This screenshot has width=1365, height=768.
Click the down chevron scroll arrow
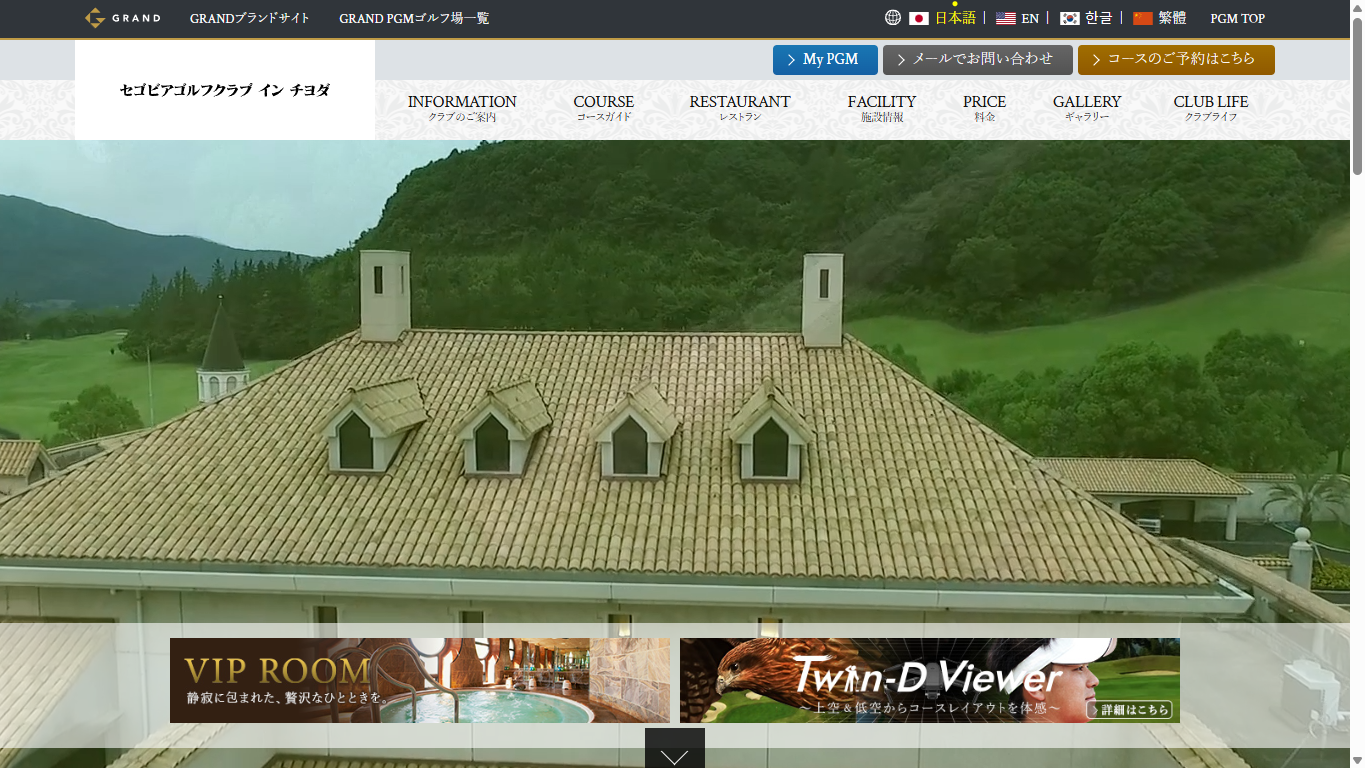(675, 750)
